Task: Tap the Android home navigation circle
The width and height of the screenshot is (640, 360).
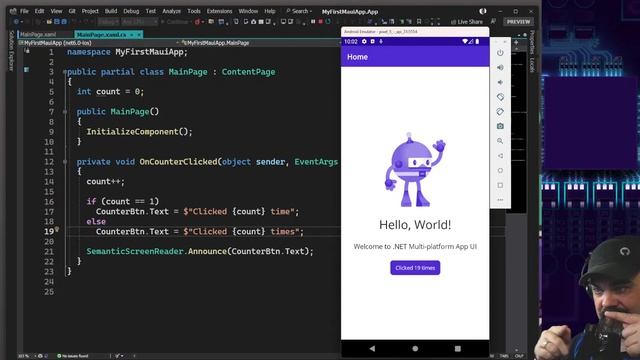Action: [415, 349]
